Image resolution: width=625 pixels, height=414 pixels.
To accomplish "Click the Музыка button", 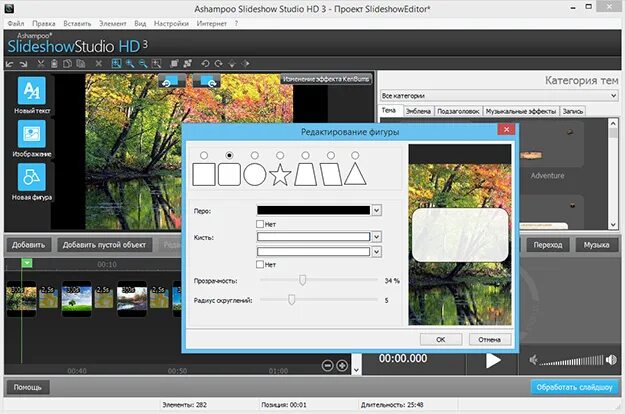I will tap(596, 245).
